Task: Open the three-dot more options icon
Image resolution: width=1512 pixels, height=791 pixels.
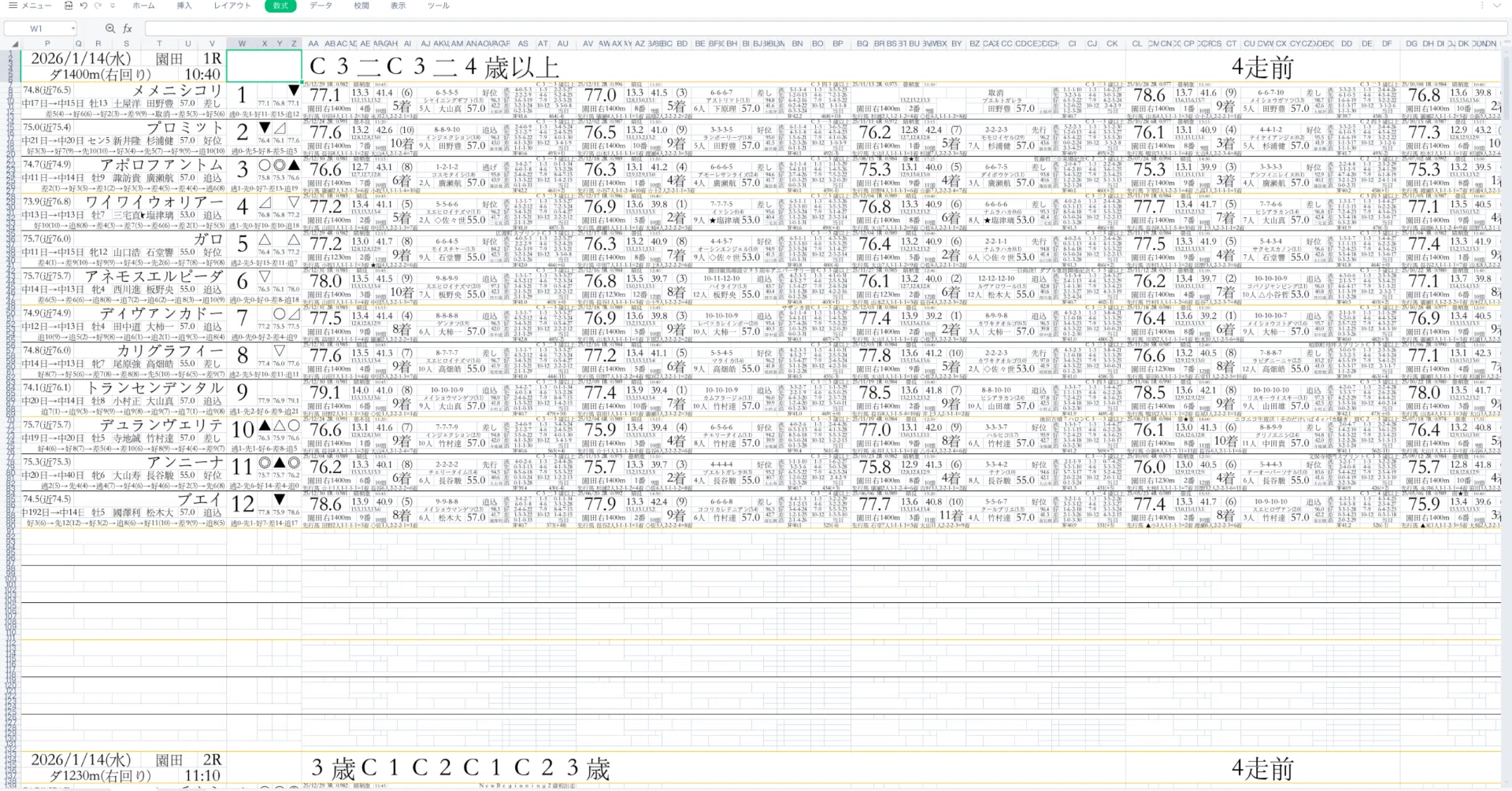Action: pyautogui.click(x=1481, y=6)
